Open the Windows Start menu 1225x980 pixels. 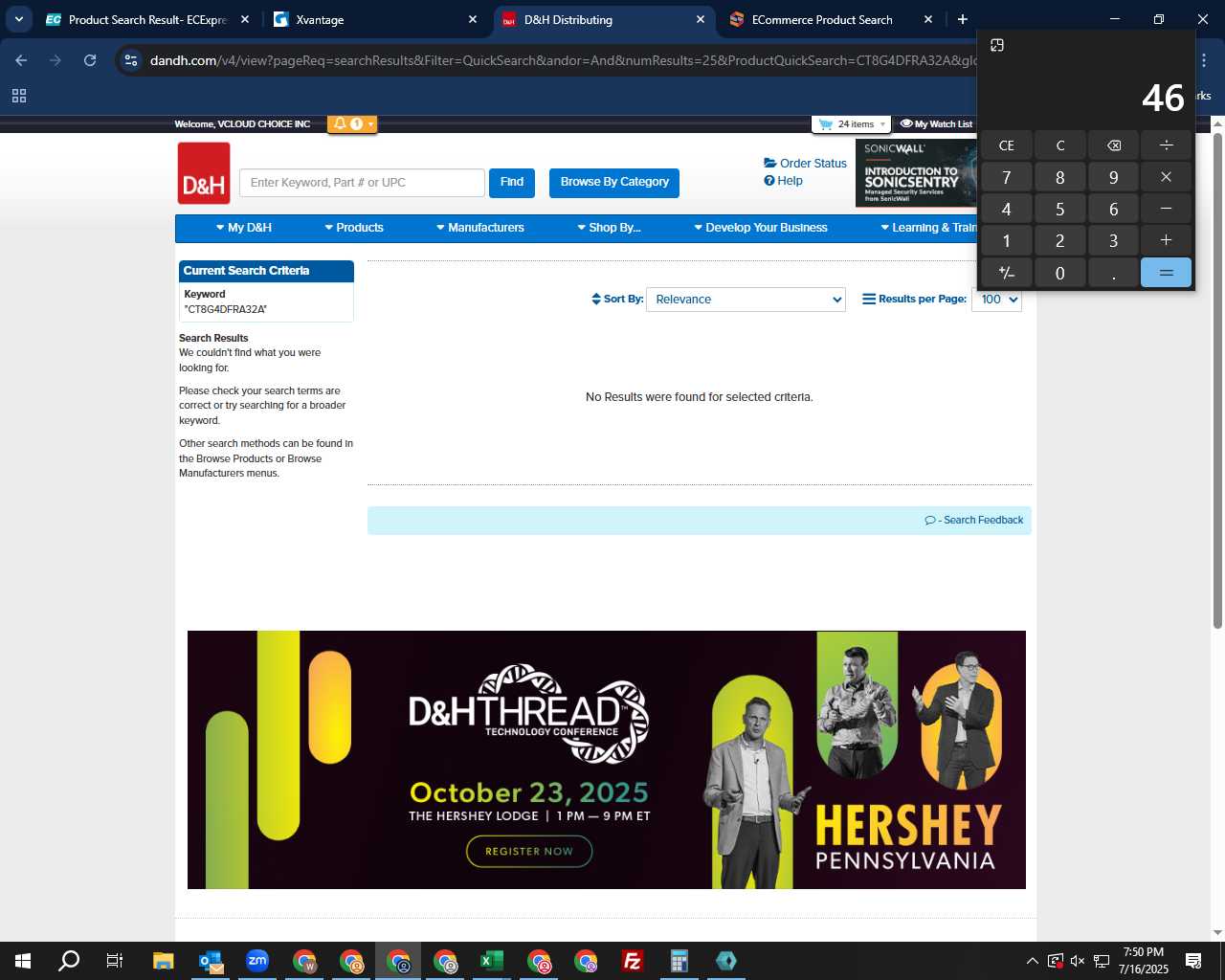(23, 961)
